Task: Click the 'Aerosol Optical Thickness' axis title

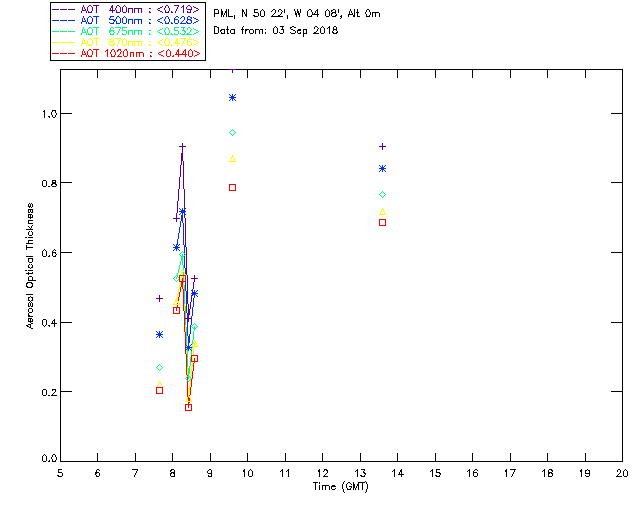Action: click(x=30, y=266)
